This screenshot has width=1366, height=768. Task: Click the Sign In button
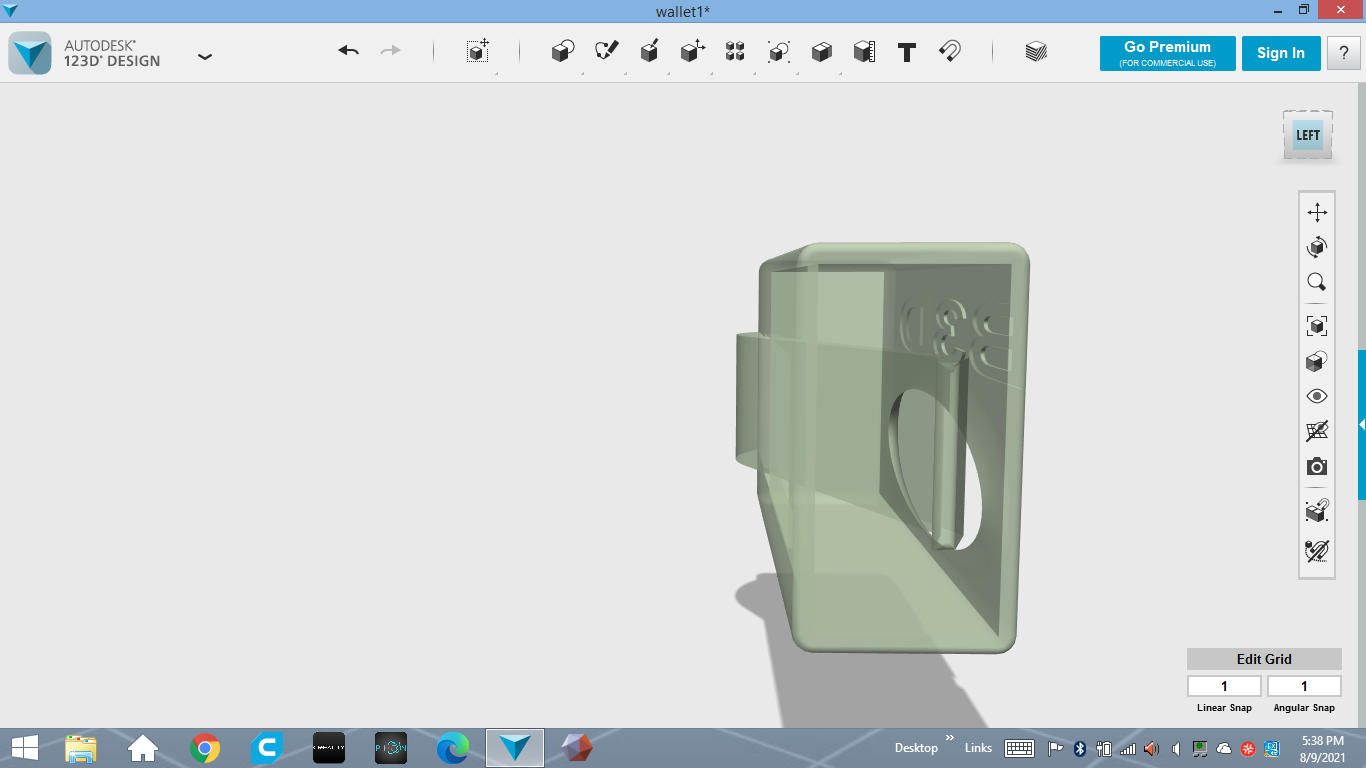(1280, 53)
